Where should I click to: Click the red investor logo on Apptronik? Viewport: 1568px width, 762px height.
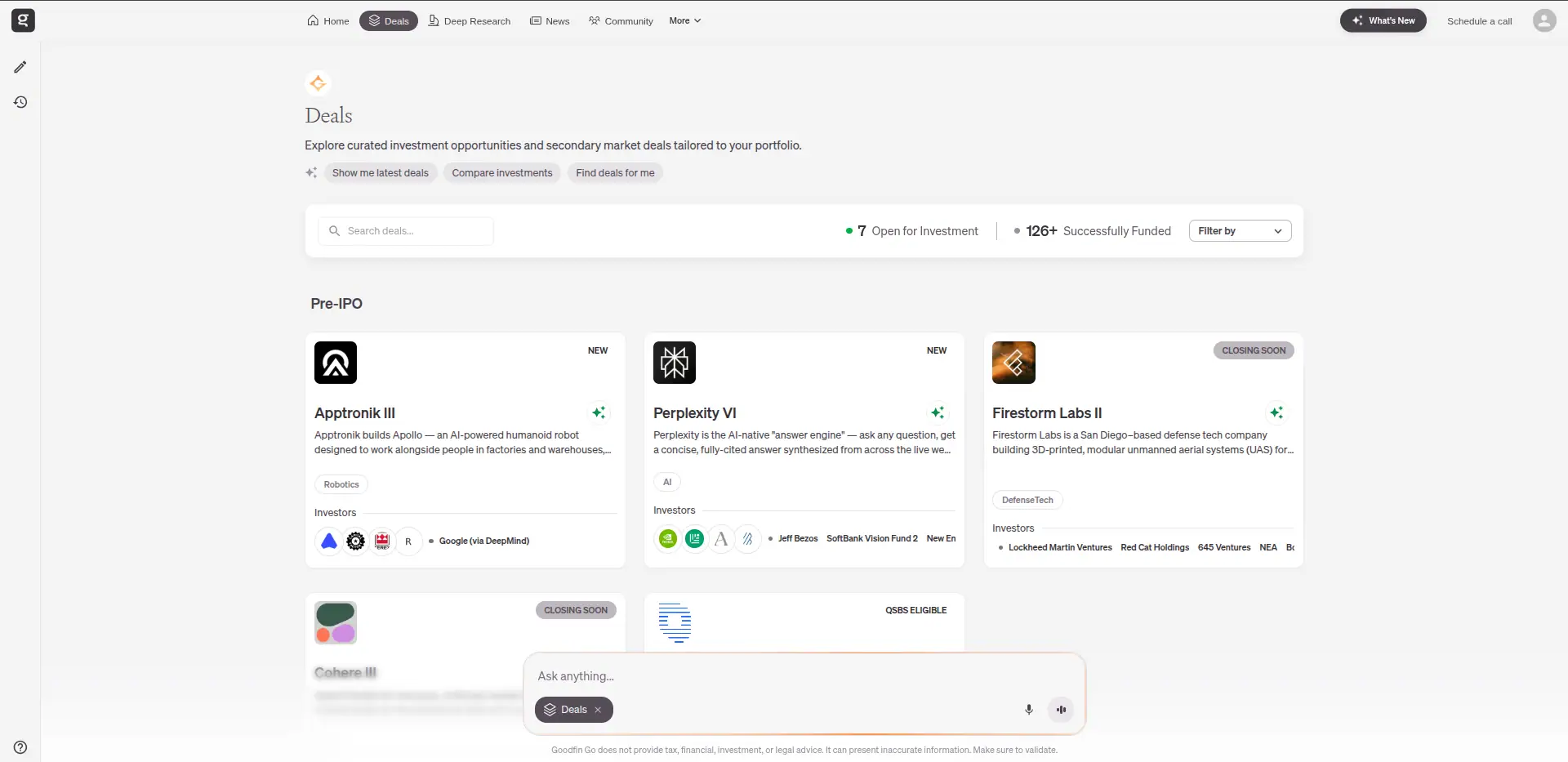click(x=382, y=541)
